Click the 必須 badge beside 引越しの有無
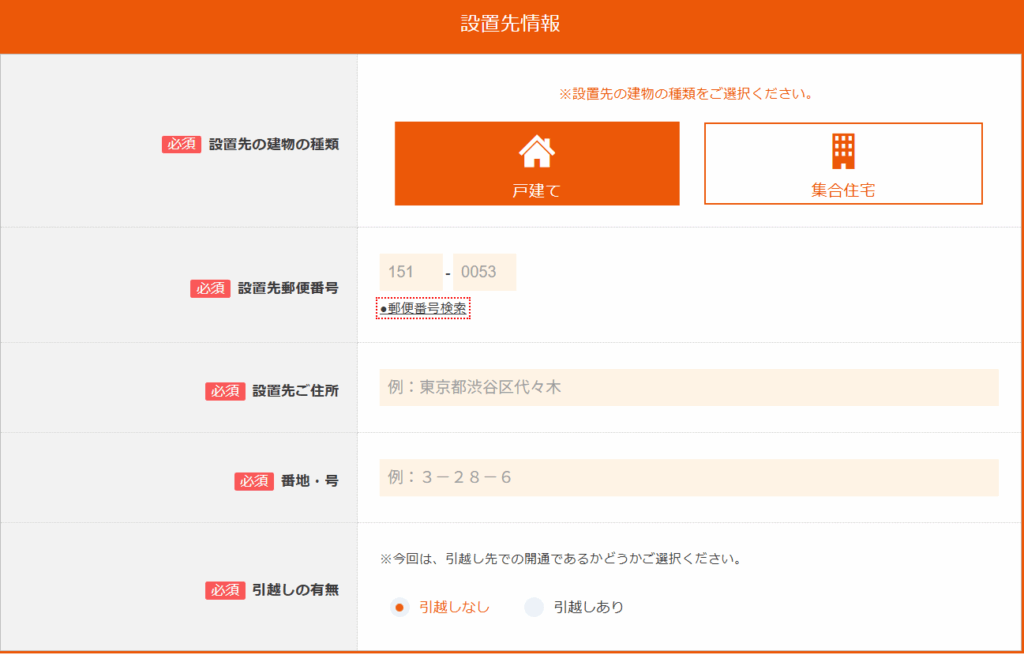The height and width of the screenshot is (655, 1024). 225,590
